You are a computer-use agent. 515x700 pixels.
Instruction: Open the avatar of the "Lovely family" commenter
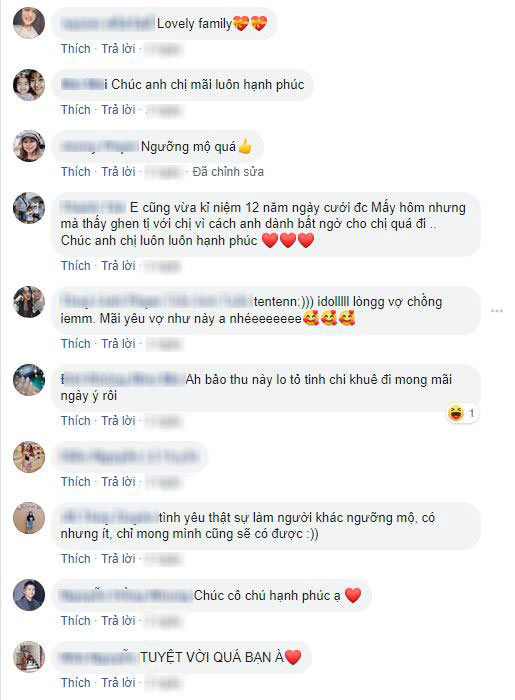[29, 23]
